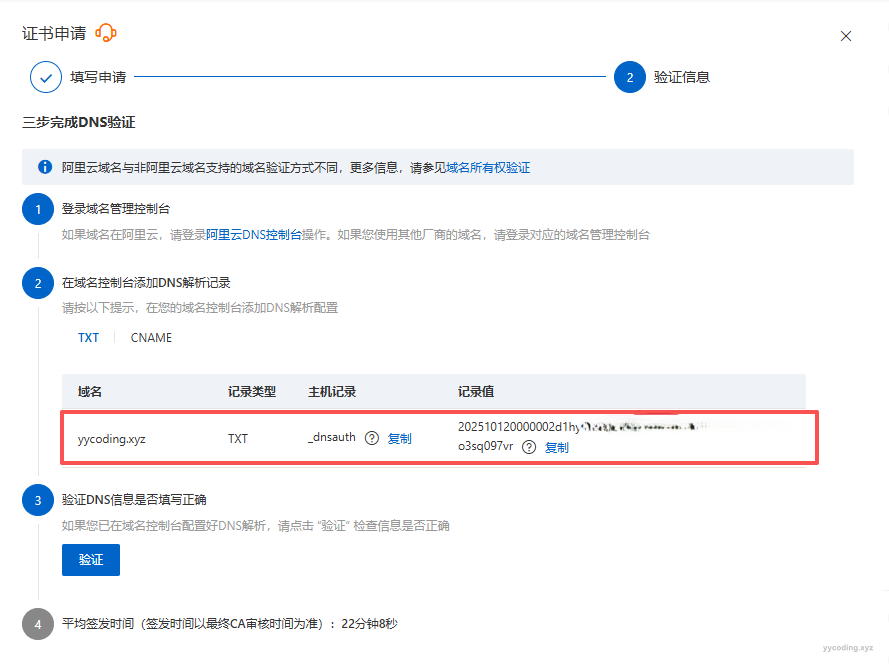Open the help icon next to _dnsauth
This screenshot has width=889, height=668.
click(372, 438)
